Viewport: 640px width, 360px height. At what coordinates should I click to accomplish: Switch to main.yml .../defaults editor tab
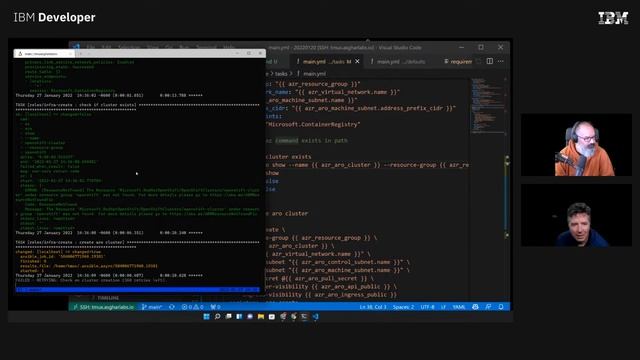400,62
